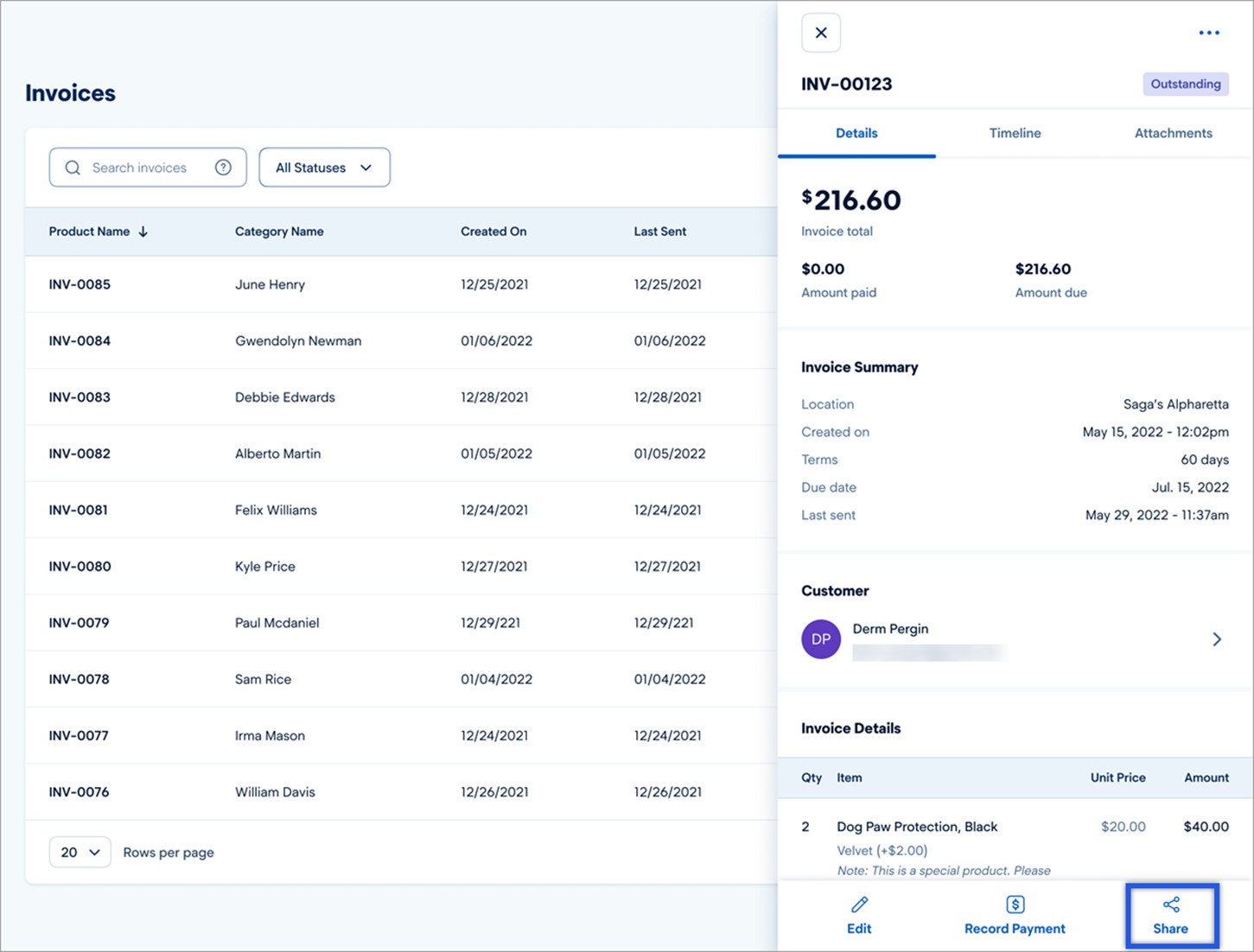Image resolution: width=1254 pixels, height=952 pixels.
Task: Select invoice row INV-0076
Action: pyautogui.click(x=401, y=792)
